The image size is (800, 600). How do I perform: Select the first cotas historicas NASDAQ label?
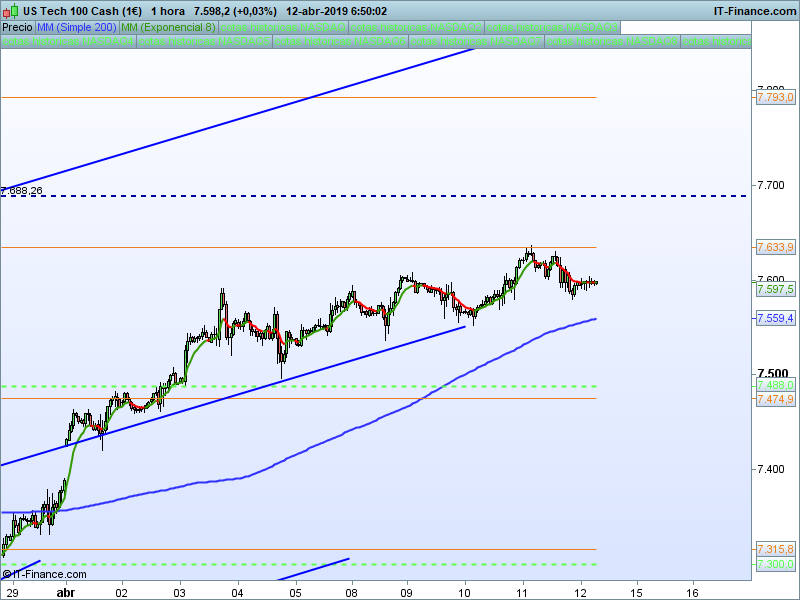pyautogui.click(x=283, y=27)
